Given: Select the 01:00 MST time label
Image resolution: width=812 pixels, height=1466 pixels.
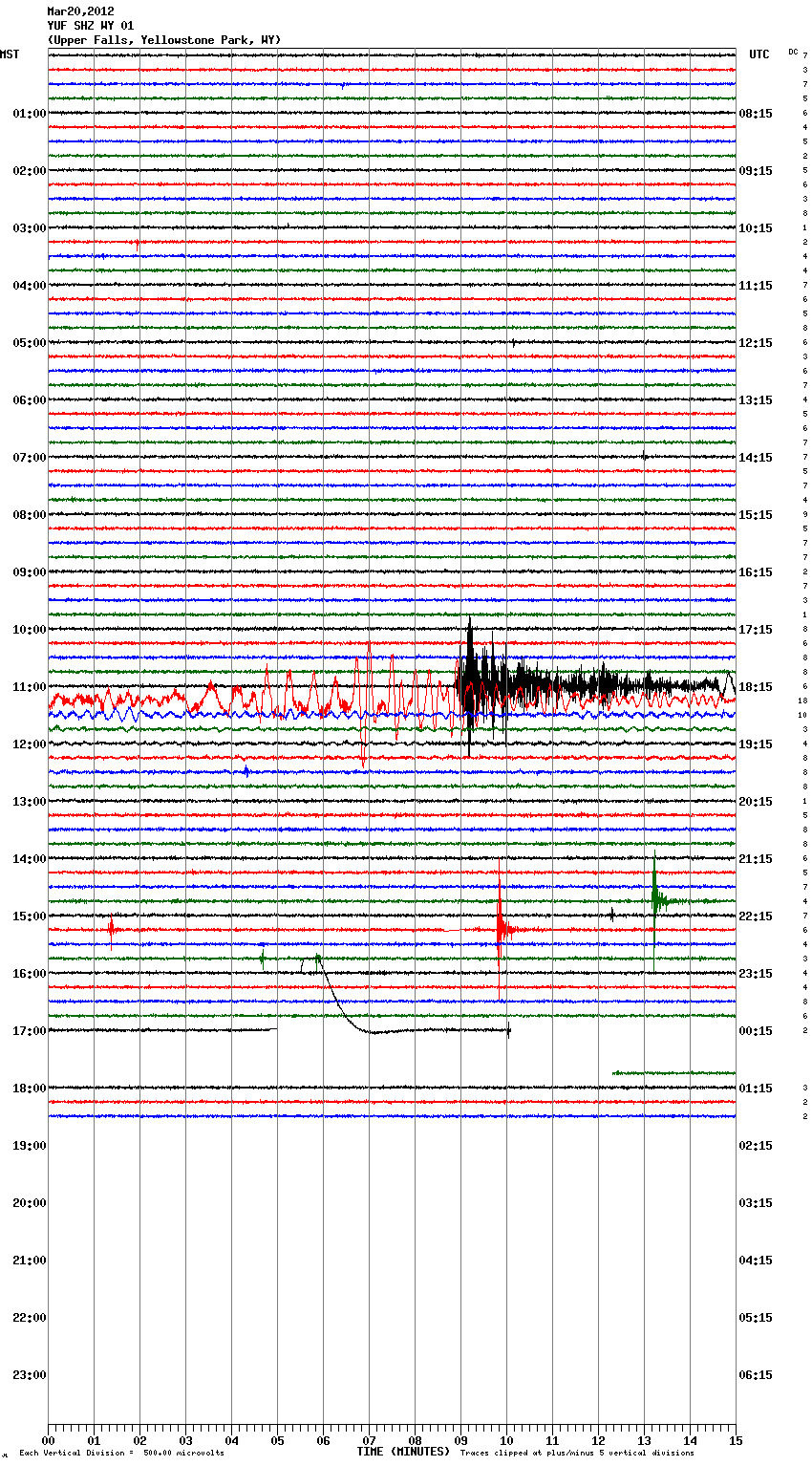Looking at the screenshot, I should click(x=30, y=114).
